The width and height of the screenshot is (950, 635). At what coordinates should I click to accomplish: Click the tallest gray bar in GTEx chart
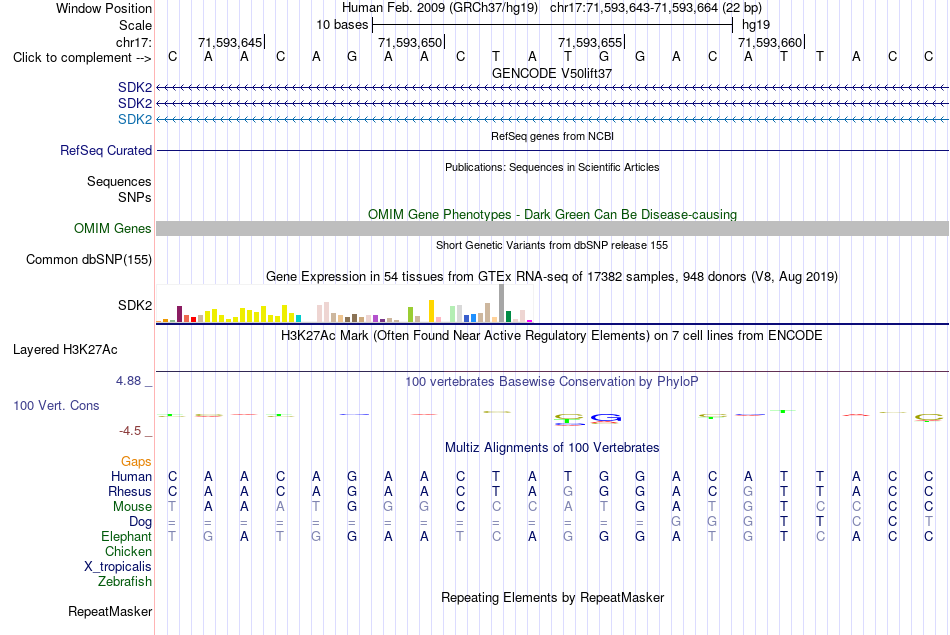[501, 303]
